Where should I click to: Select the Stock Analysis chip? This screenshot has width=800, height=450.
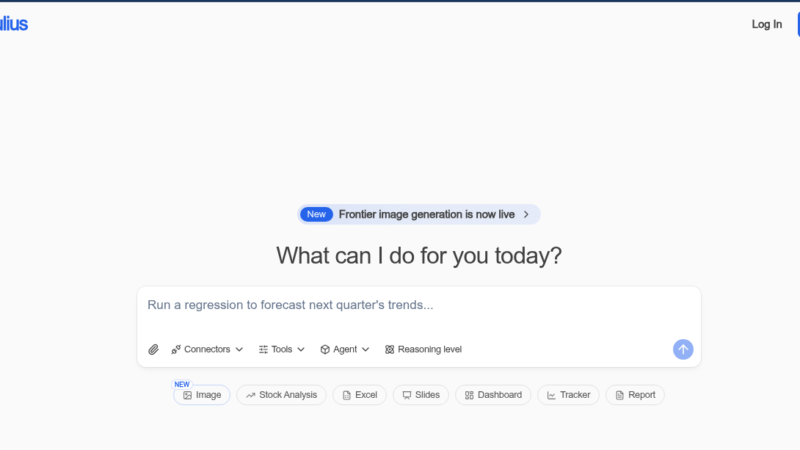(x=281, y=395)
